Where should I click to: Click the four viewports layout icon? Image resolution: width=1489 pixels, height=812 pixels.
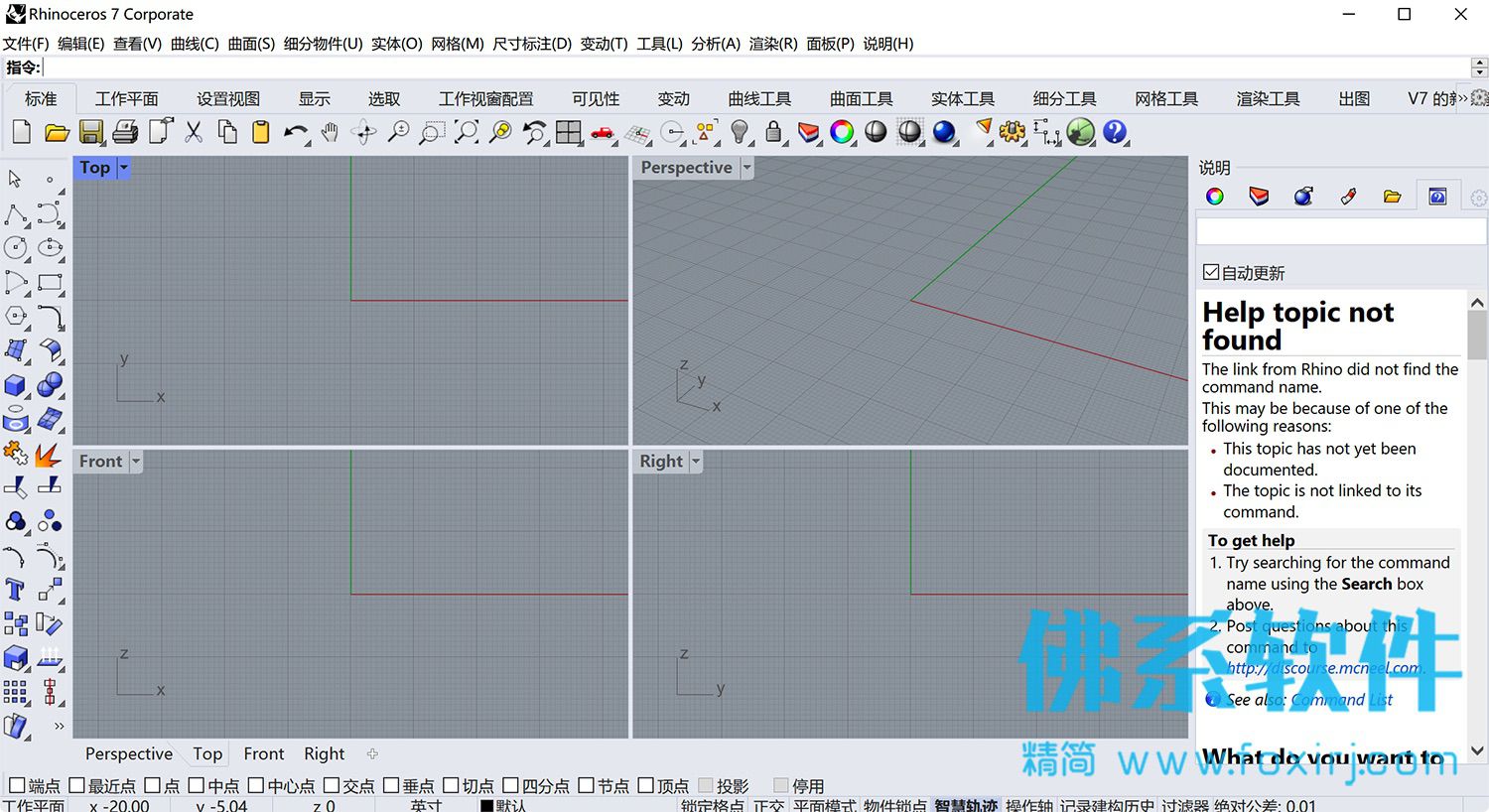coord(569,132)
